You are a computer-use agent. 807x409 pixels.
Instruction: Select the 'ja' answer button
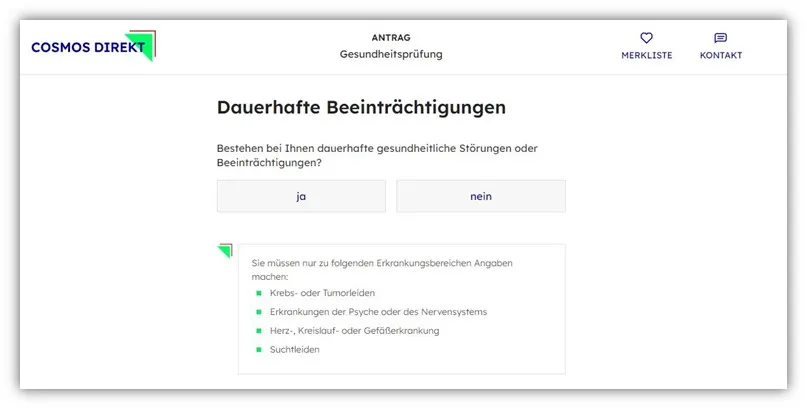point(301,196)
